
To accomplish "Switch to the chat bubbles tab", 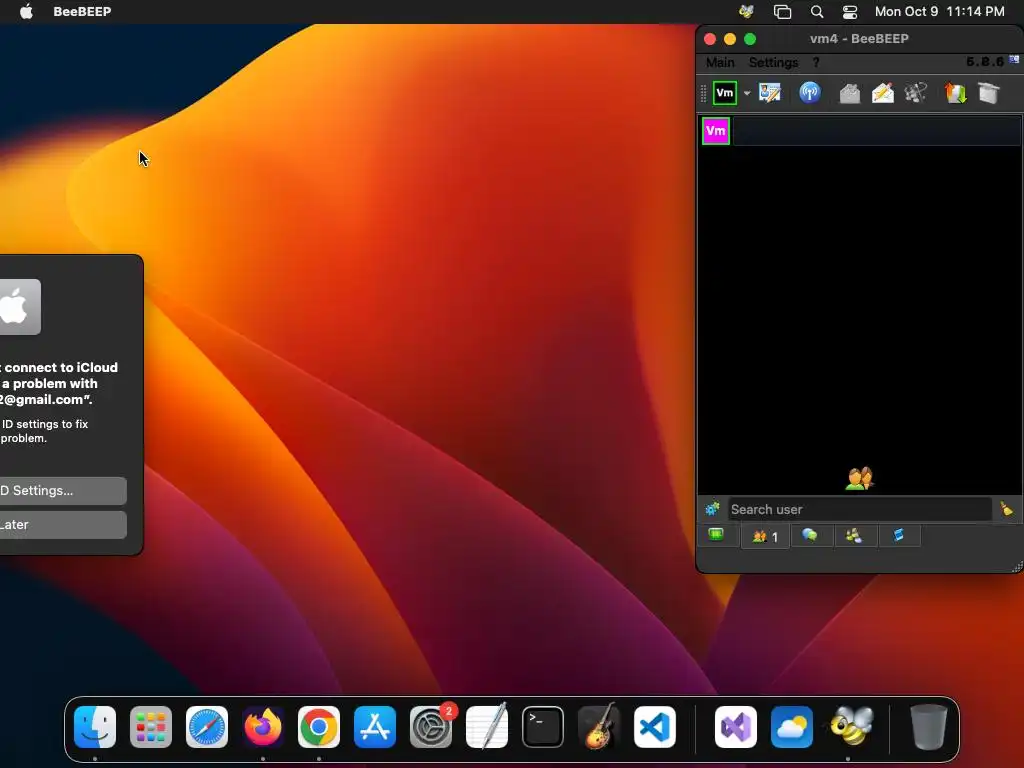I will 810,536.
